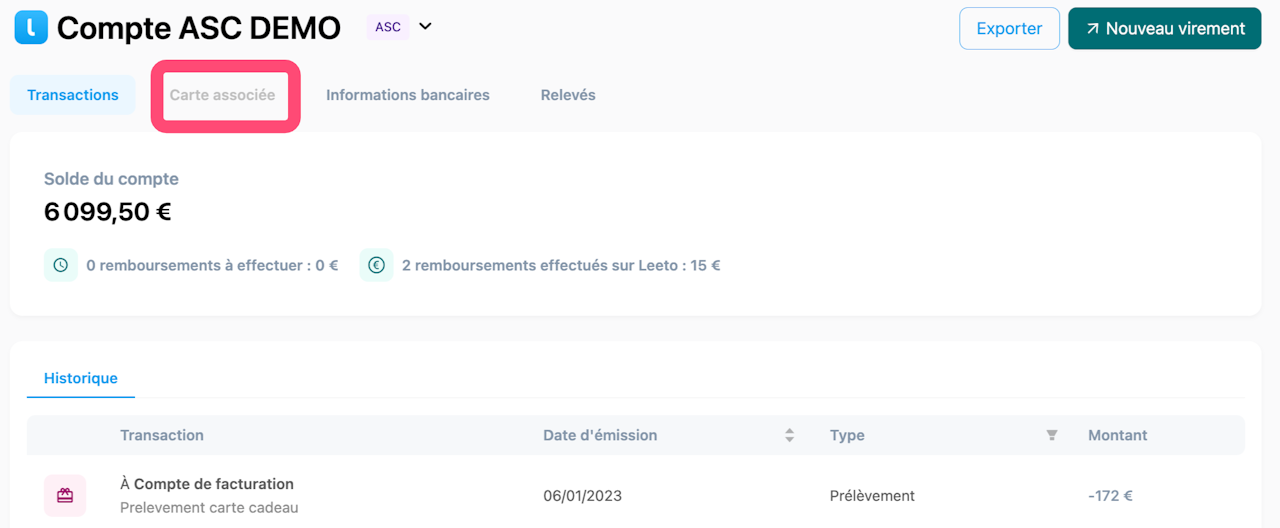Sort by Date d'émission arrows
1280x528 pixels.
(x=789, y=435)
